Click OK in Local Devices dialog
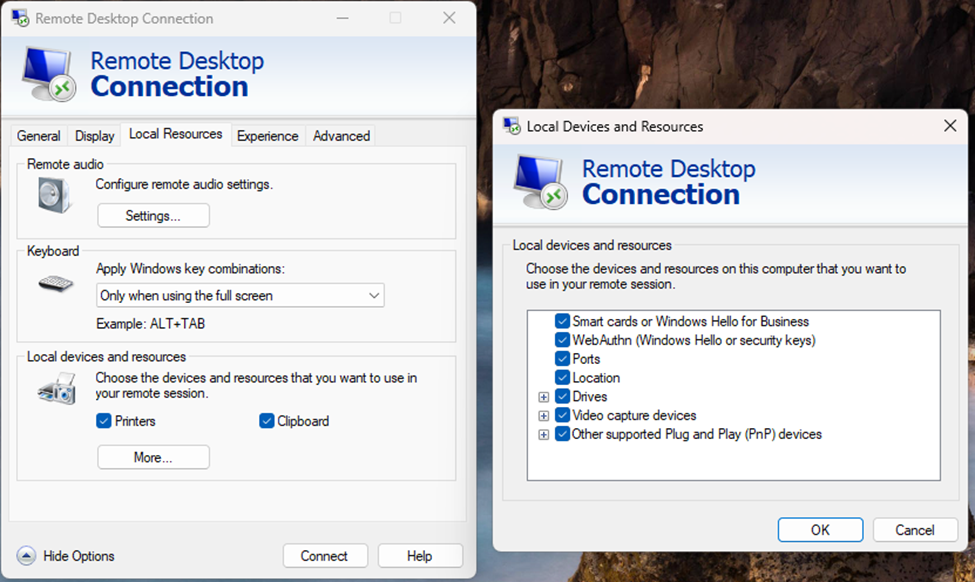The height and width of the screenshot is (582, 975). click(x=820, y=530)
